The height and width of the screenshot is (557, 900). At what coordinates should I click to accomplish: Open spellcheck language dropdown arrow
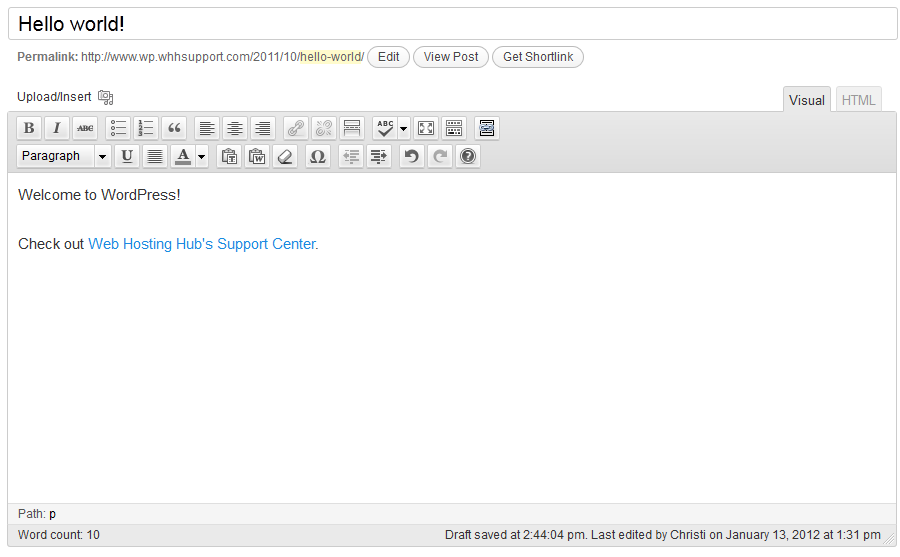point(404,128)
